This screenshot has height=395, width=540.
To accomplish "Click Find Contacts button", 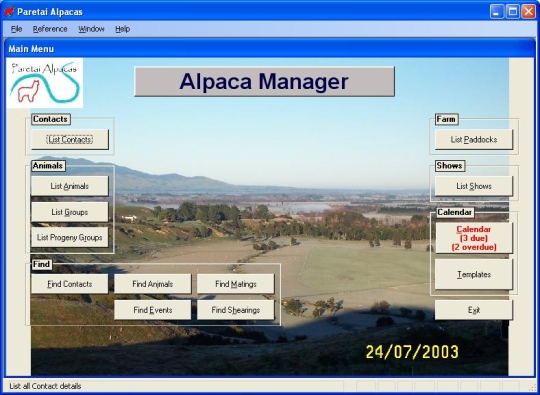I will click(x=70, y=284).
